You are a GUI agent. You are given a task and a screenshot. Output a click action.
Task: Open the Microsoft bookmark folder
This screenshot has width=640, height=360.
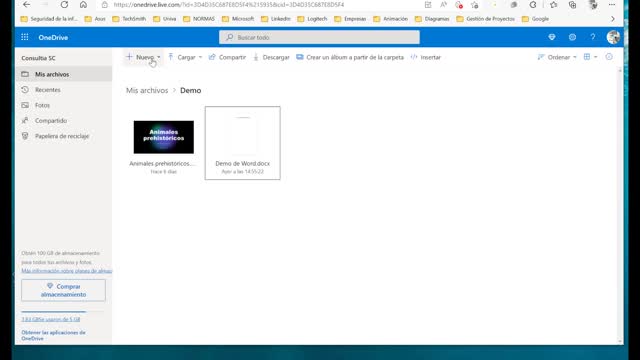point(238,19)
